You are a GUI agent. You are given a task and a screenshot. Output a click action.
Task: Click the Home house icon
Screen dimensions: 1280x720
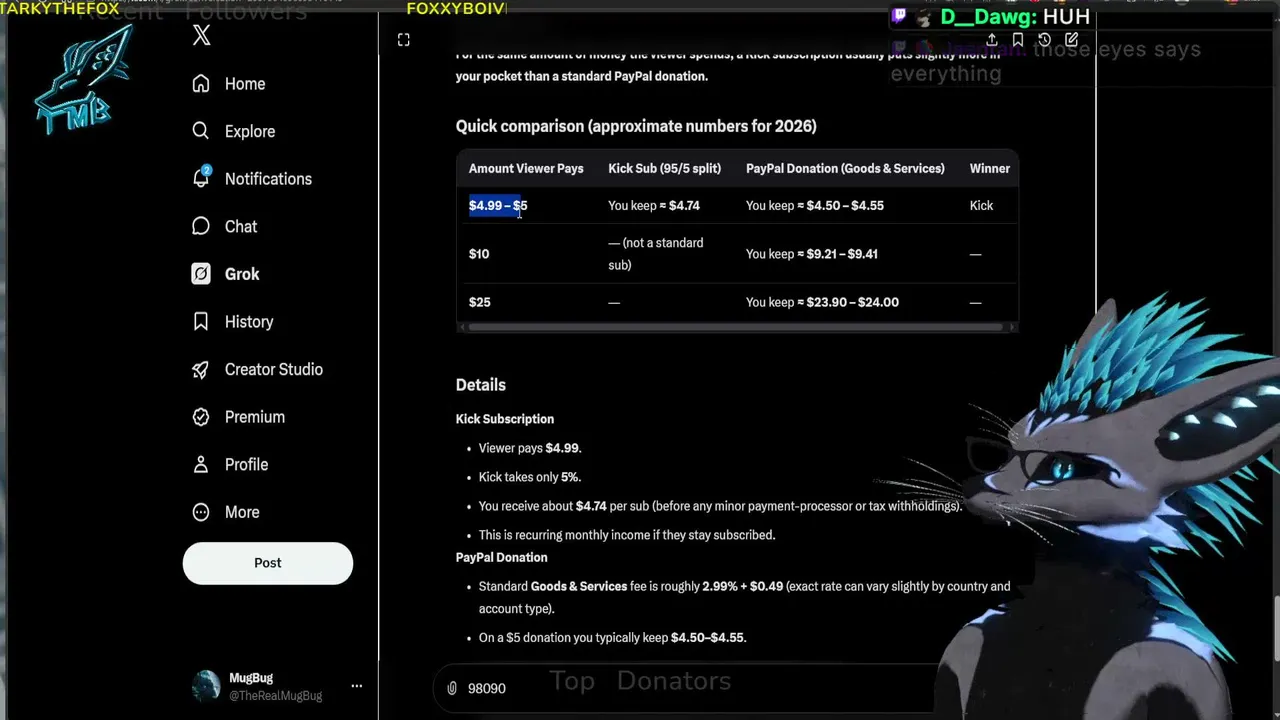201,84
